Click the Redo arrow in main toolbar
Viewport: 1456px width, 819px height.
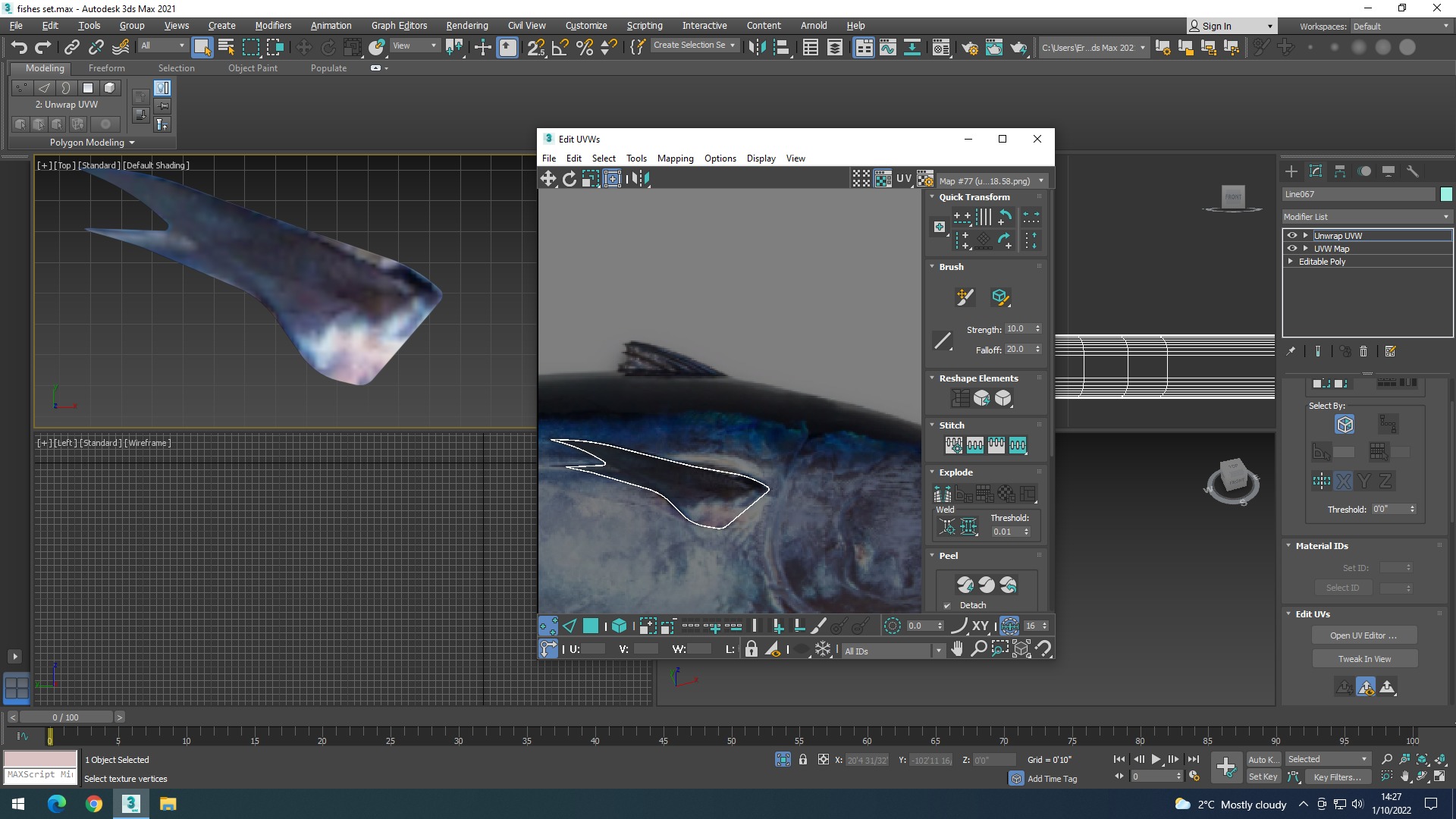click(43, 47)
